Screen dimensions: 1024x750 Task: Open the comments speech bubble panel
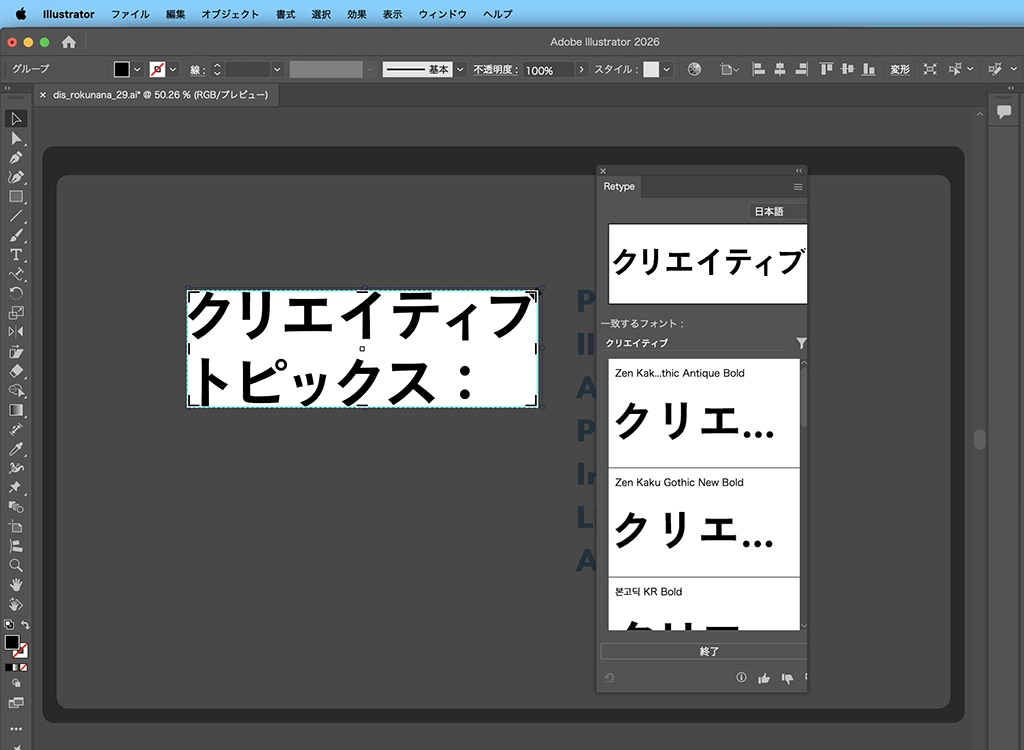[x=1004, y=112]
